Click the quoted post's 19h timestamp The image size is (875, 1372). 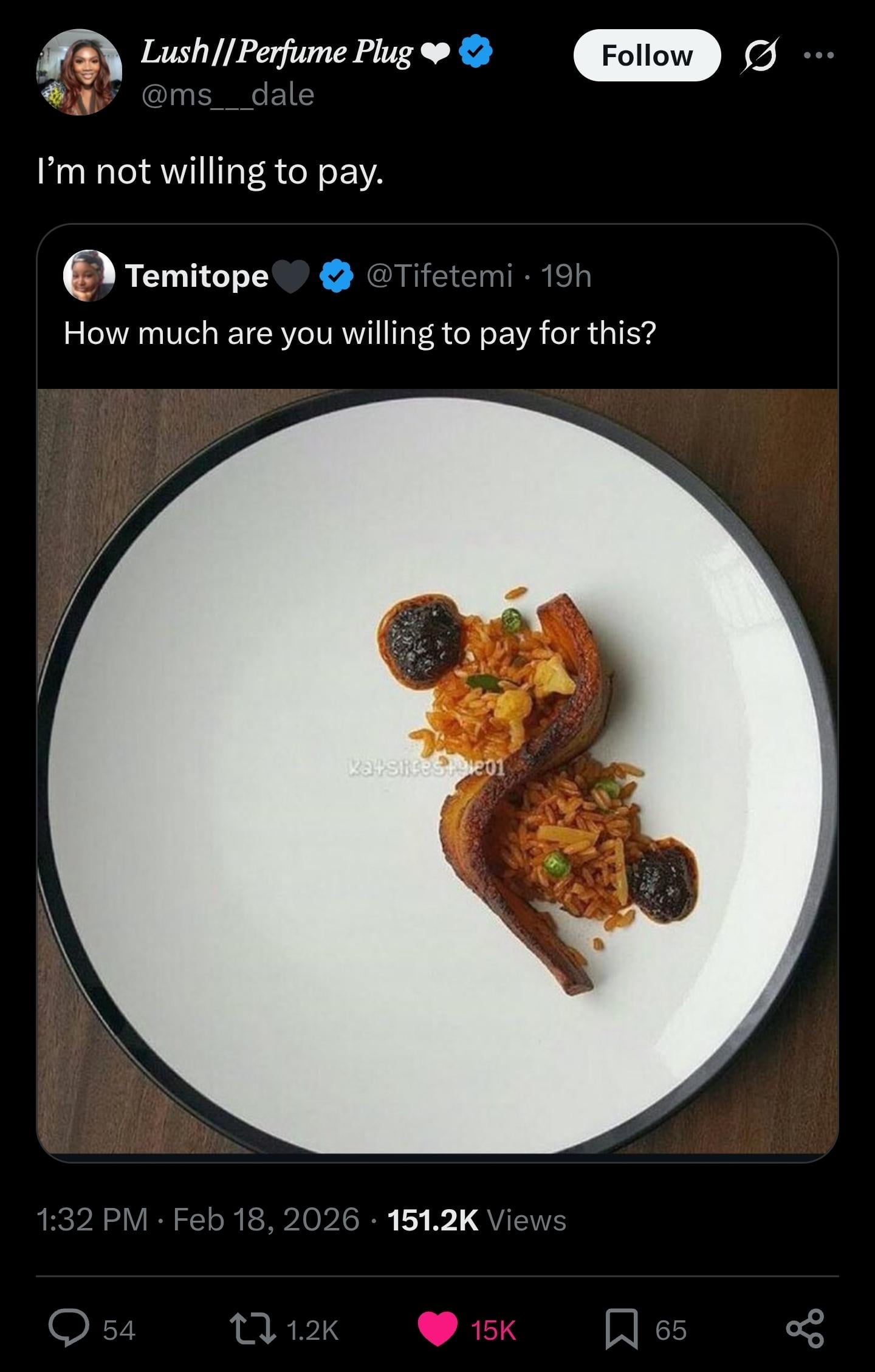(566, 276)
